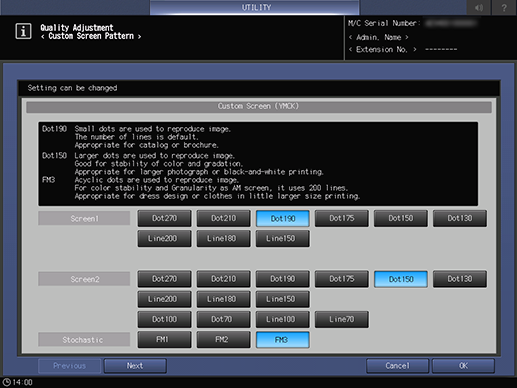Image resolution: width=517 pixels, height=388 pixels.
Task: Select Line200 for Screen1
Action: [164, 239]
